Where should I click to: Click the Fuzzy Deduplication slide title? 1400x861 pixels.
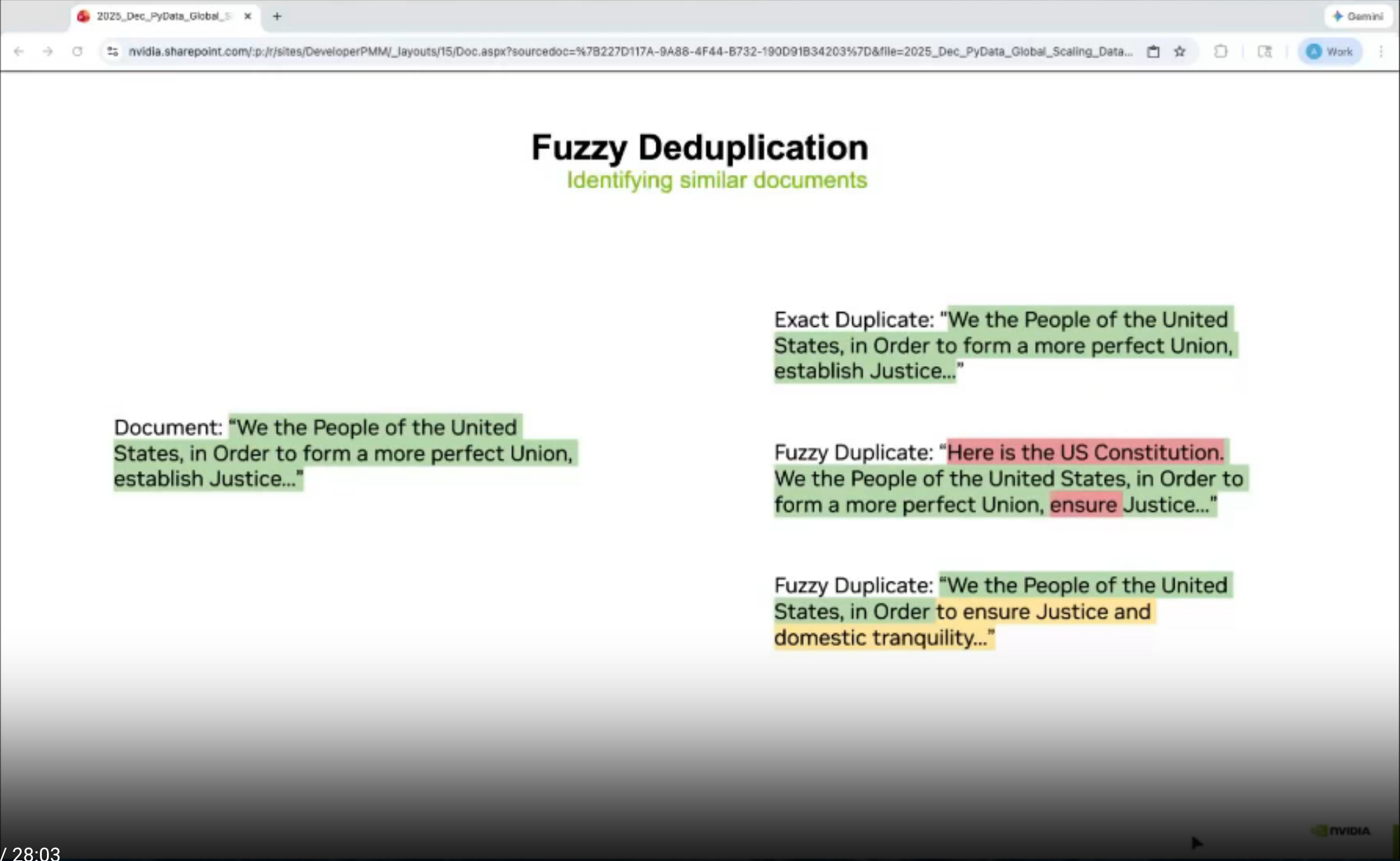[699, 148]
